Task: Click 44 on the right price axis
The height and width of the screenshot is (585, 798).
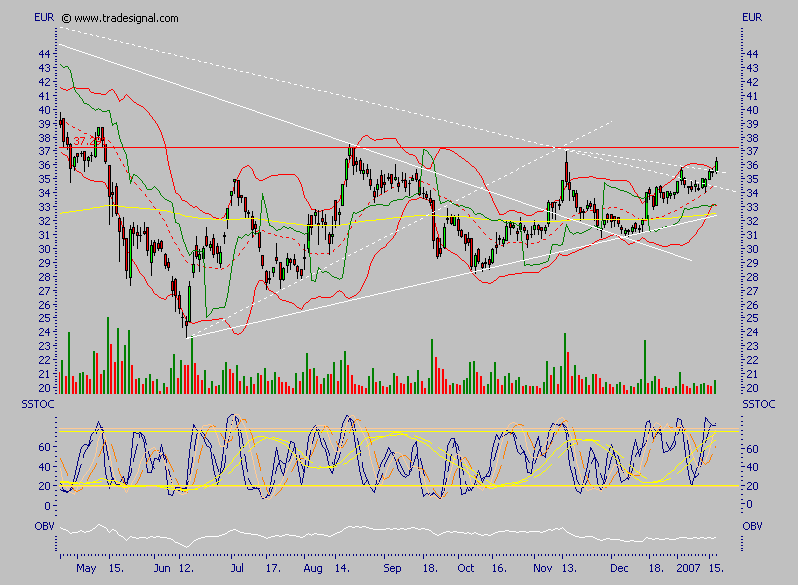Action: tap(752, 54)
